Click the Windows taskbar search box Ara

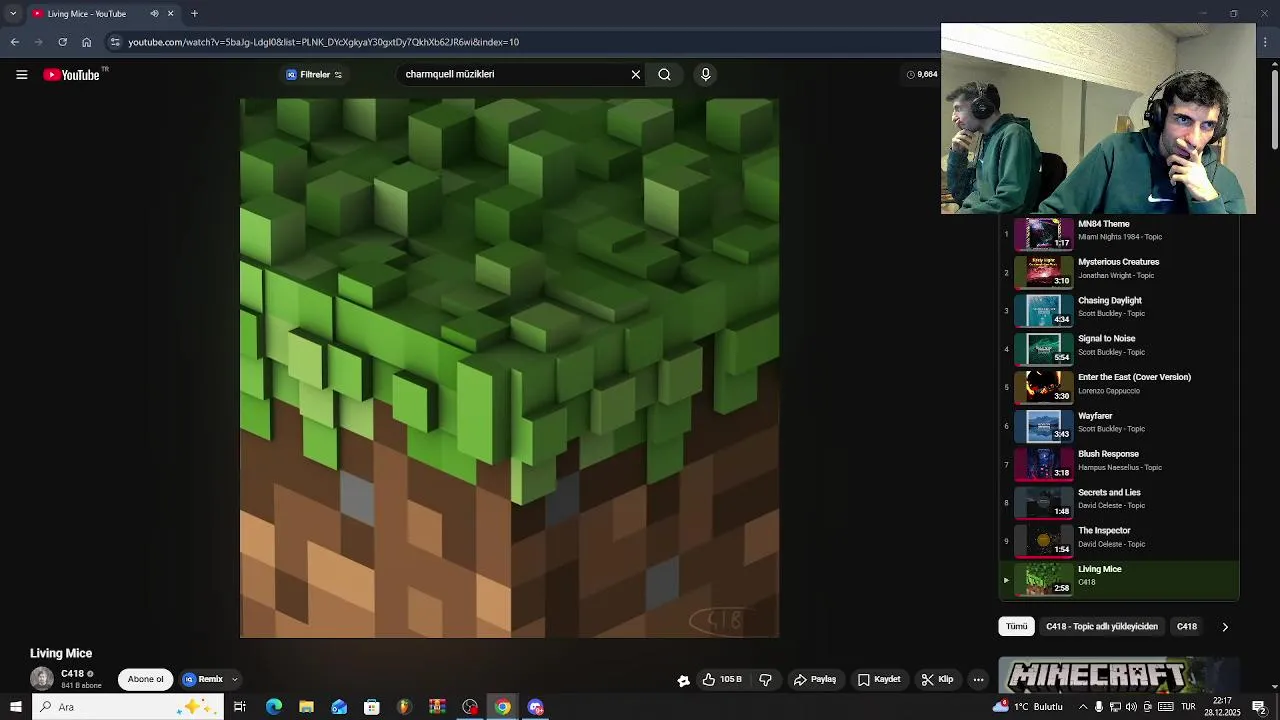128,707
